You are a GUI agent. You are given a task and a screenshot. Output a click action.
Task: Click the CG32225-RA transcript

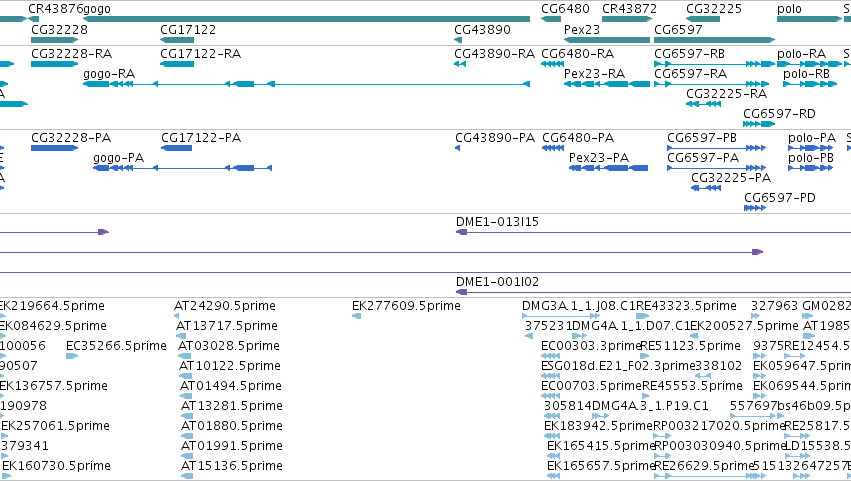(703, 104)
